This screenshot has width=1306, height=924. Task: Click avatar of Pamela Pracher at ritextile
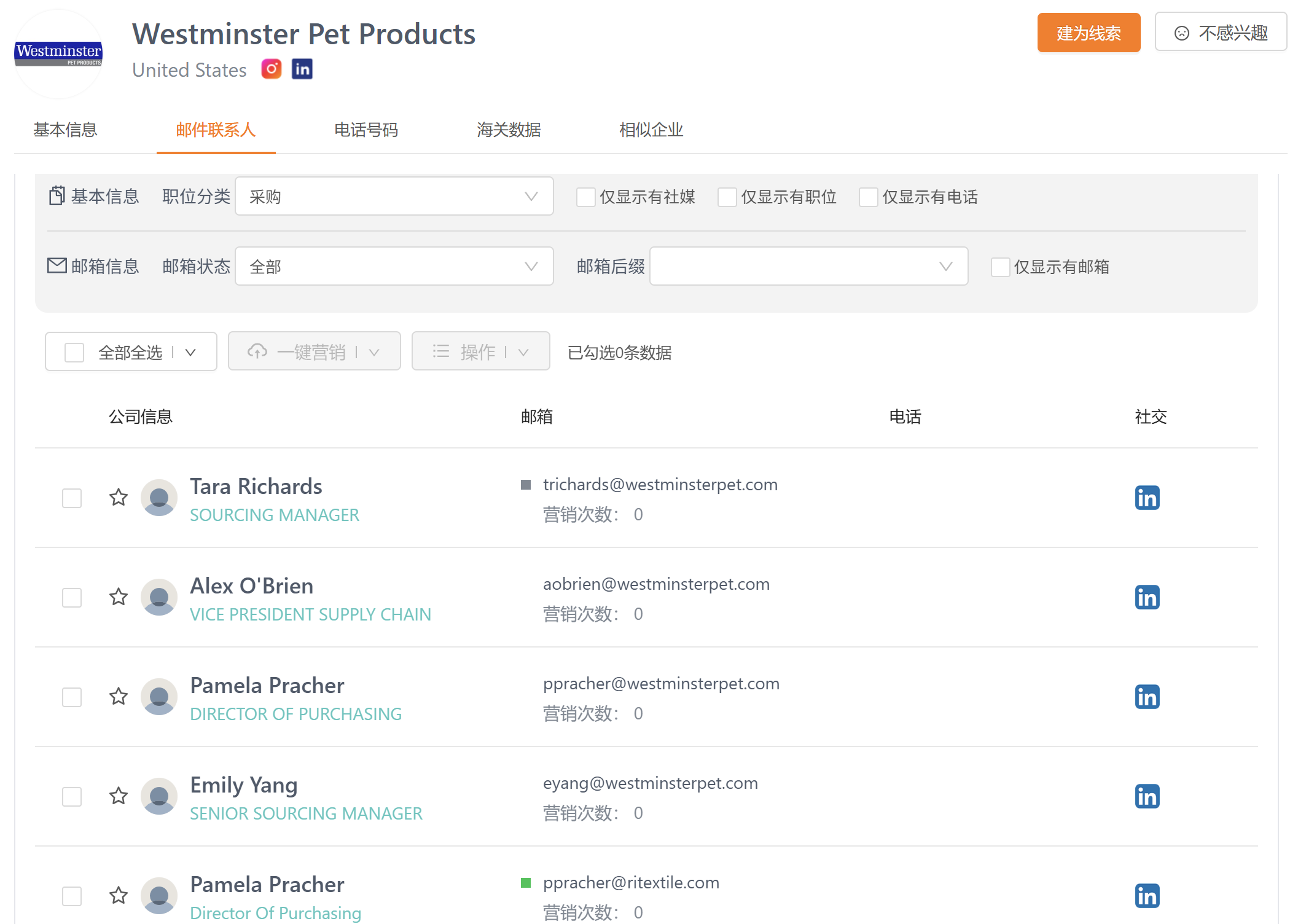[x=159, y=896]
